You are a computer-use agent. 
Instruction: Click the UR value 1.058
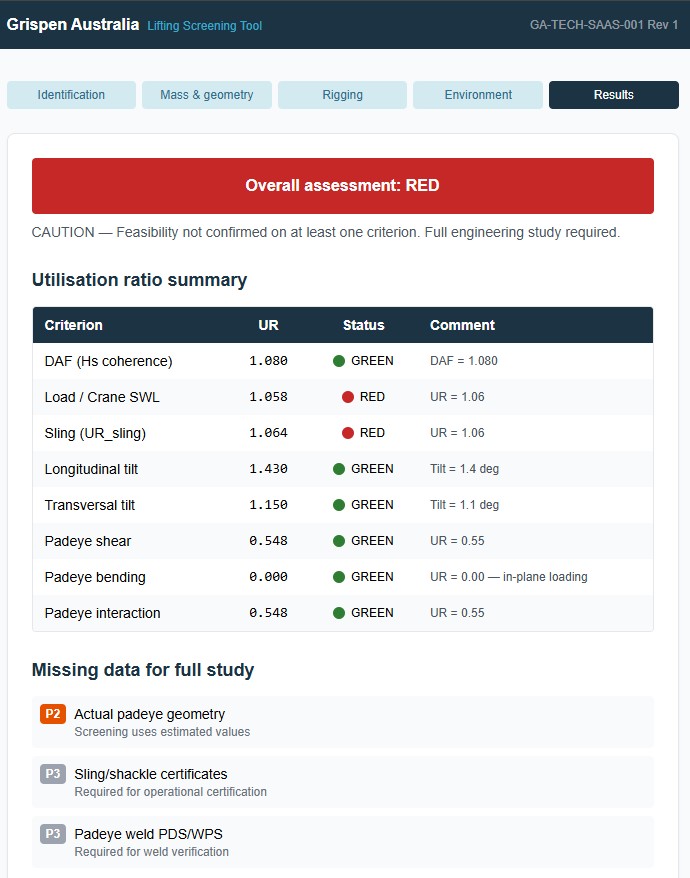[268, 397]
